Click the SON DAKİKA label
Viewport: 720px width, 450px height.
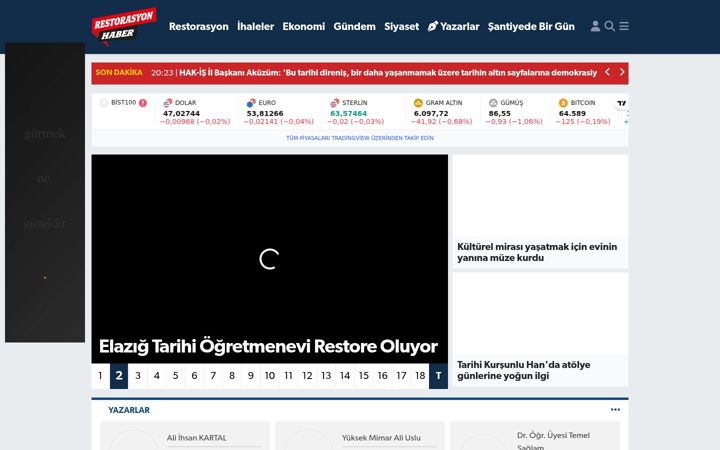(119, 72)
